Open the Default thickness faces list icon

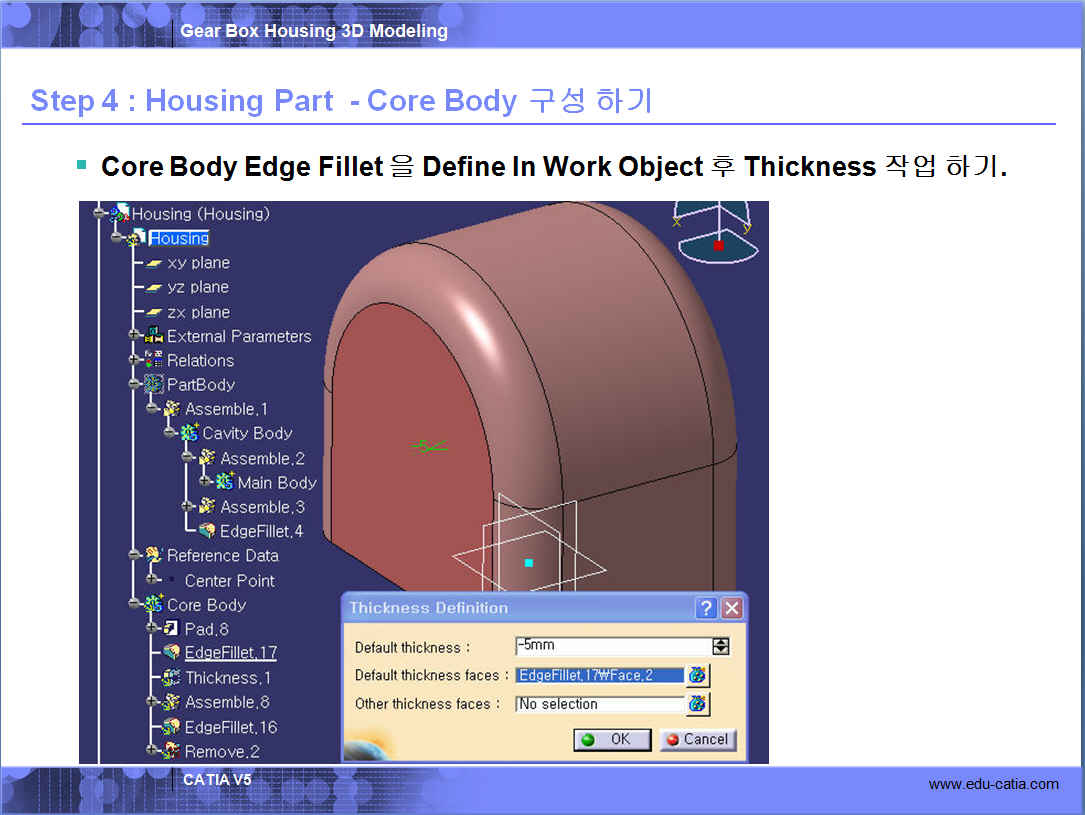(698, 676)
